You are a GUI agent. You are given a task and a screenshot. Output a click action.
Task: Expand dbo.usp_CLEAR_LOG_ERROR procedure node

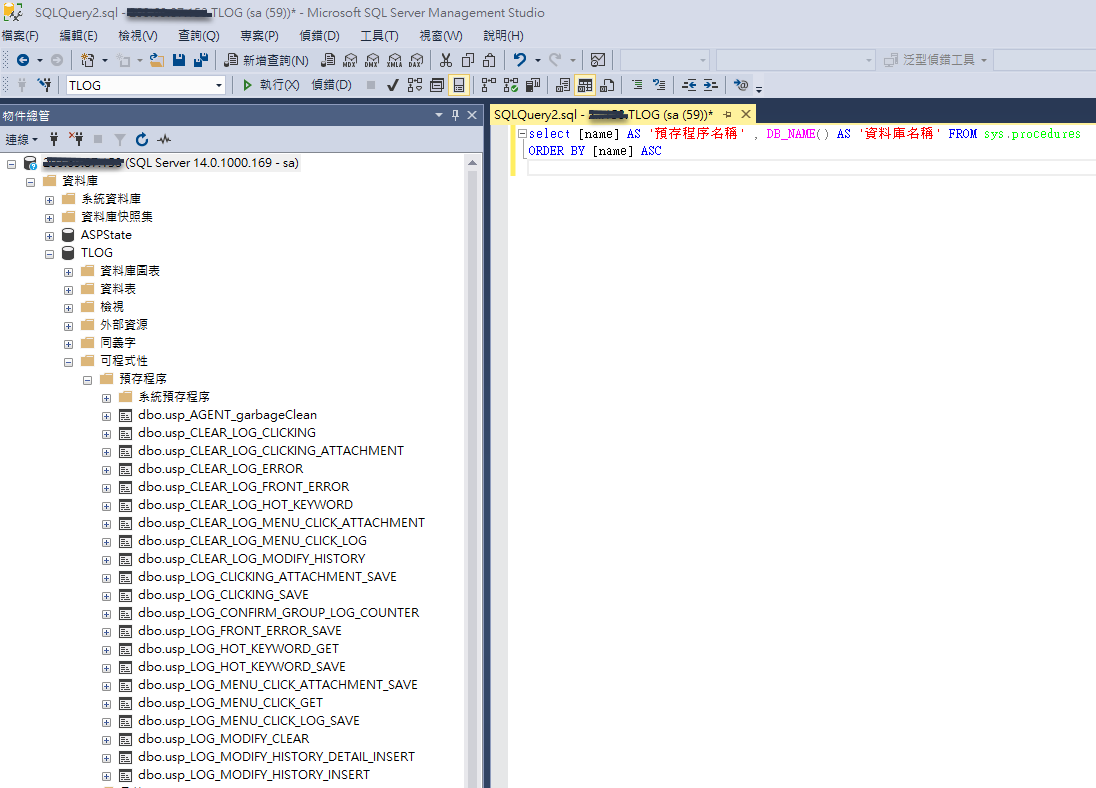pos(106,470)
